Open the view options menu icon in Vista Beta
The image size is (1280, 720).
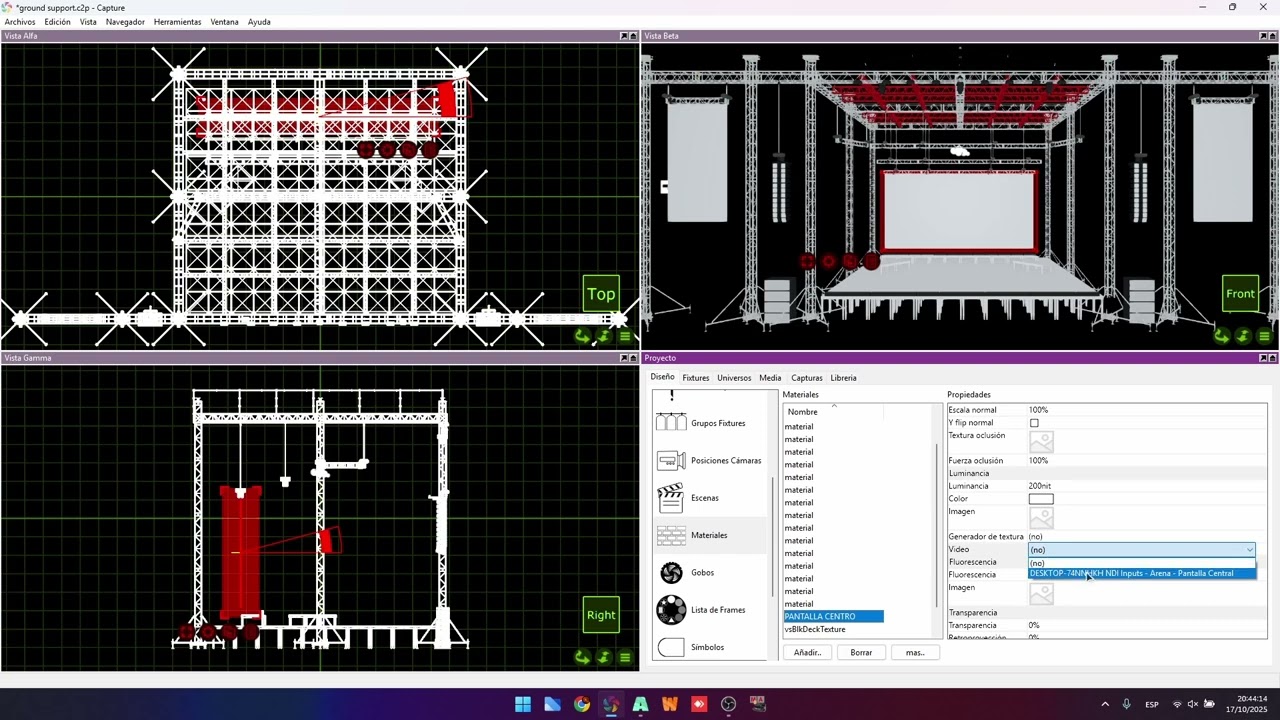tap(1264, 337)
